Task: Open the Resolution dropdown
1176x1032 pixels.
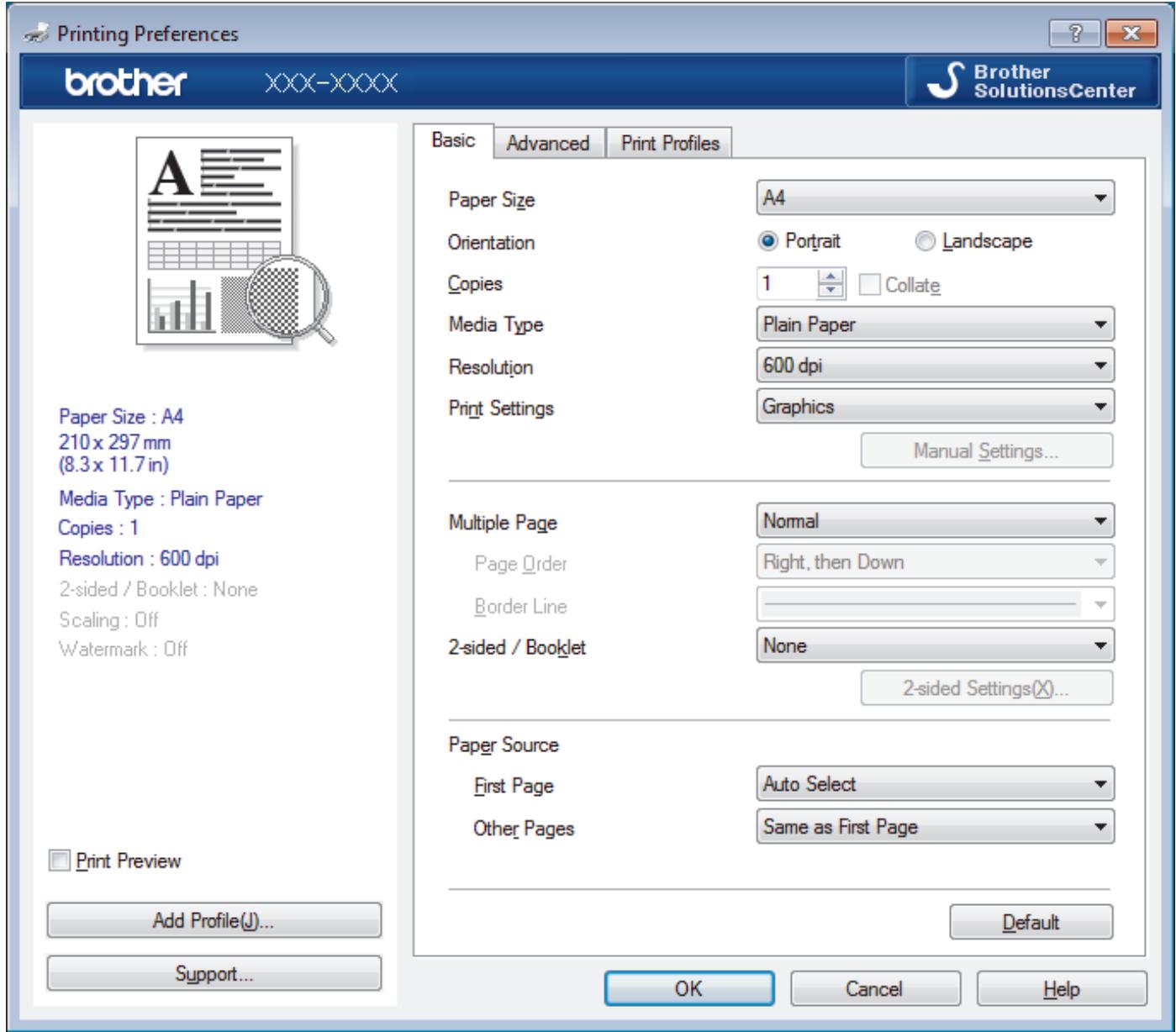Action: pos(936,366)
